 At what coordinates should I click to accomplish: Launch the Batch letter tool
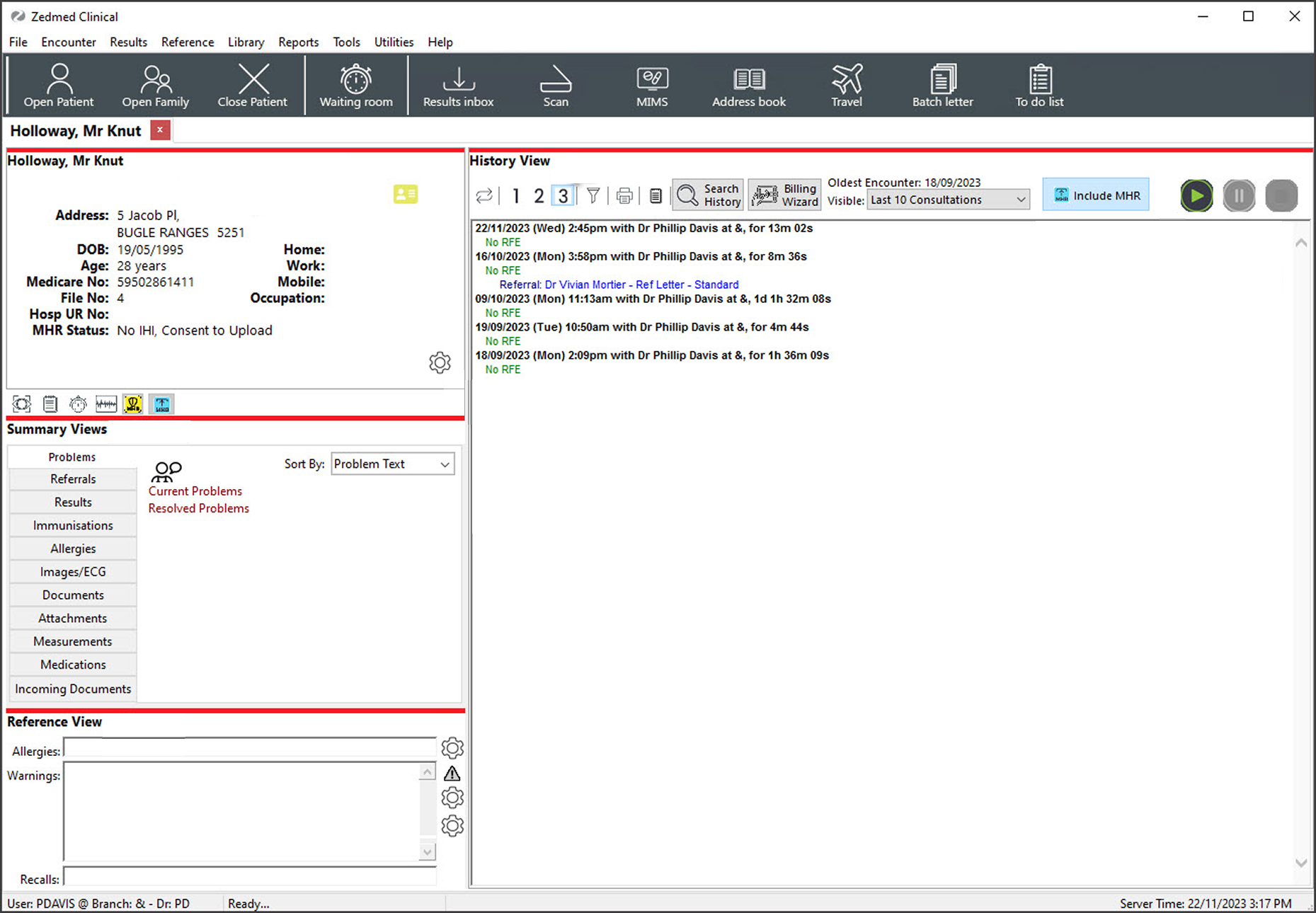pyautogui.click(x=942, y=86)
